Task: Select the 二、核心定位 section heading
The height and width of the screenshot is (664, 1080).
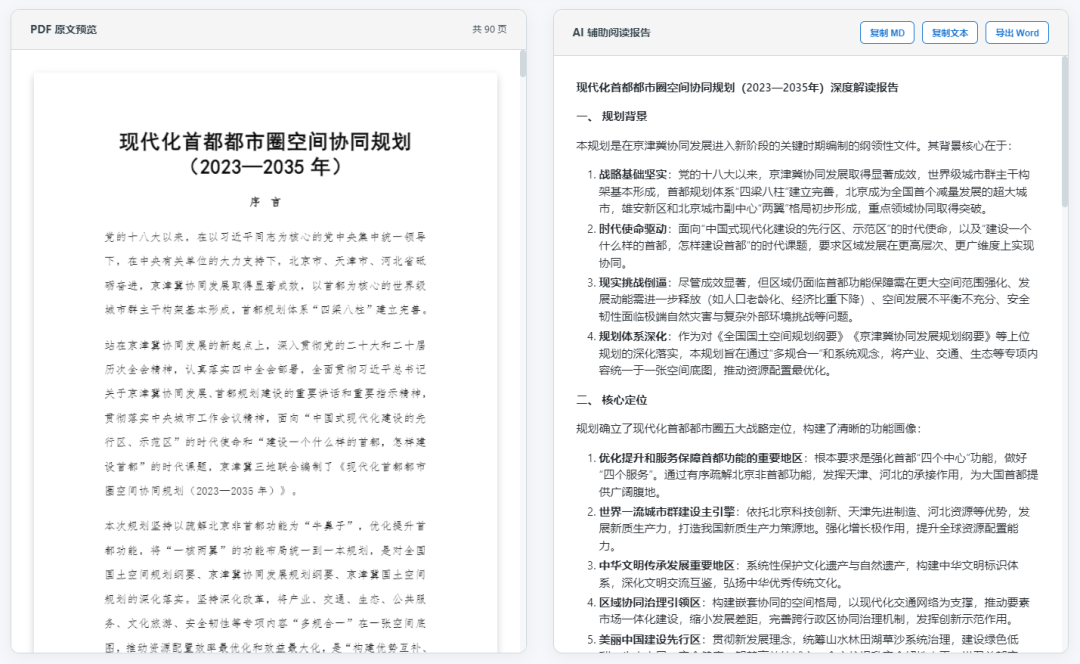Action: click(x=611, y=400)
